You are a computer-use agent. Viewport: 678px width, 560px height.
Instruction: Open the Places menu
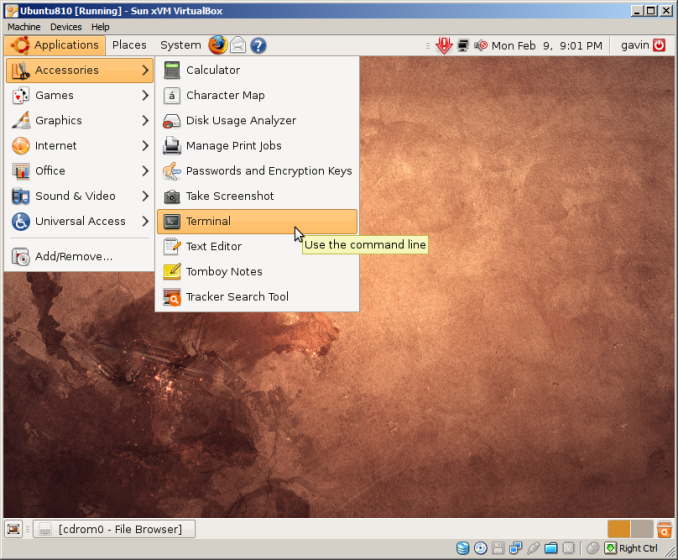[129, 45]
